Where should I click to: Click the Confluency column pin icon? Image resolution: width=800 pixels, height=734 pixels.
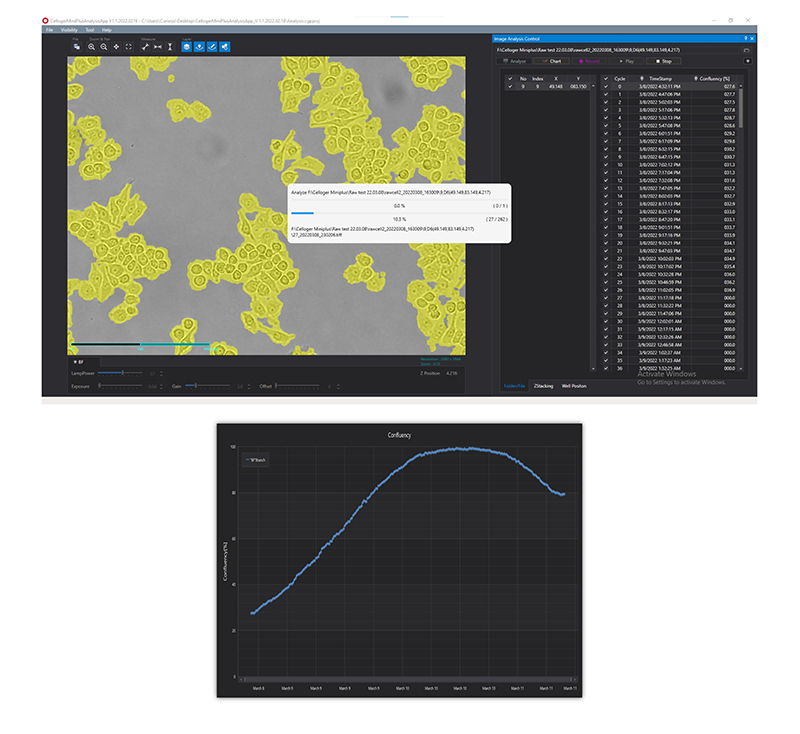click(x=695, y=79)
